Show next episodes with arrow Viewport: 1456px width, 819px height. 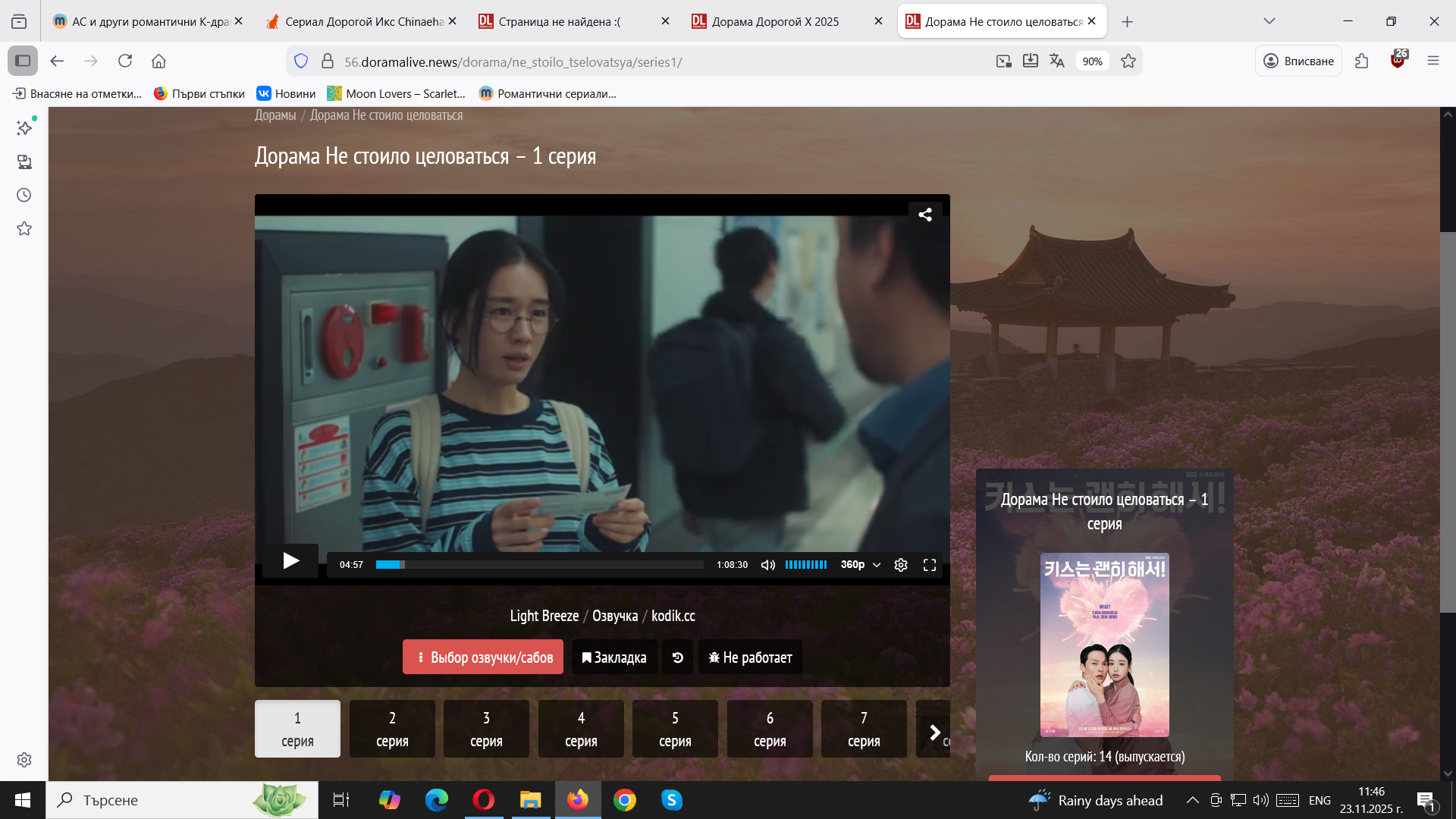pos(934,732)
